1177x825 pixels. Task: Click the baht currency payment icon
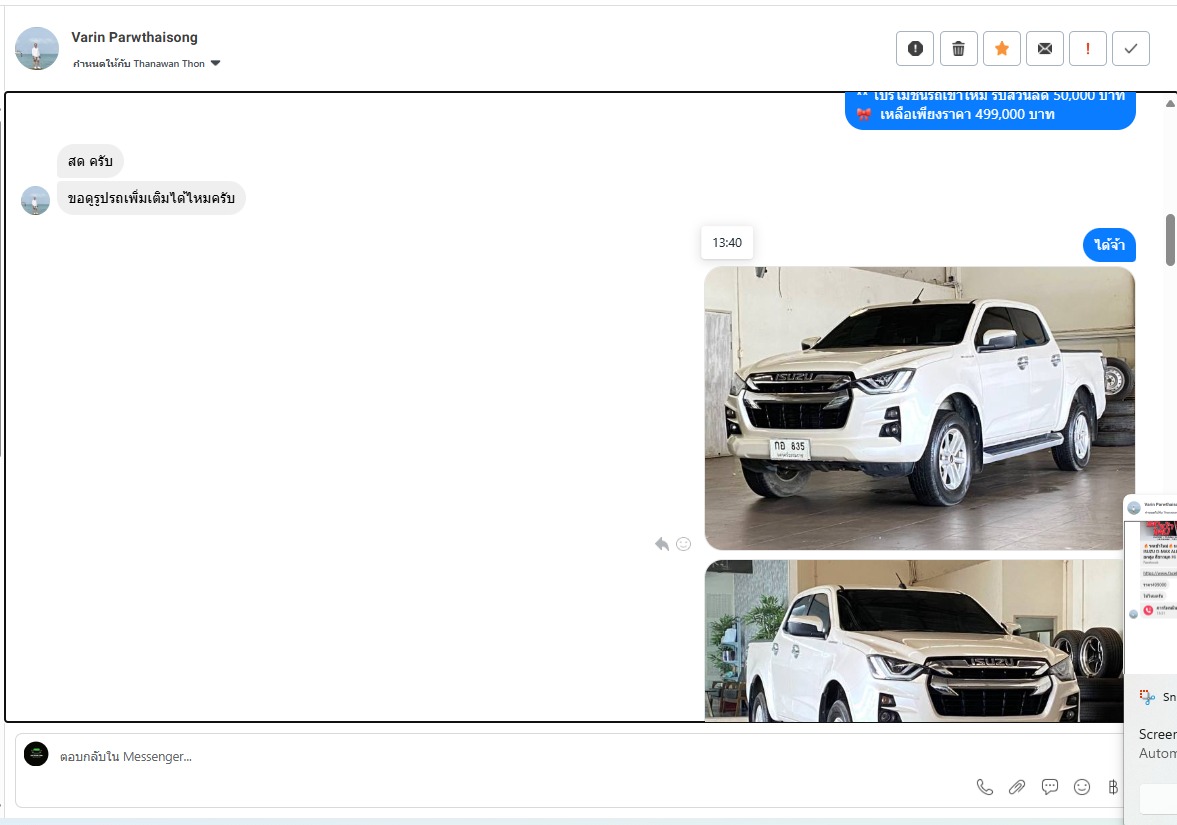tap(1113, 787)
